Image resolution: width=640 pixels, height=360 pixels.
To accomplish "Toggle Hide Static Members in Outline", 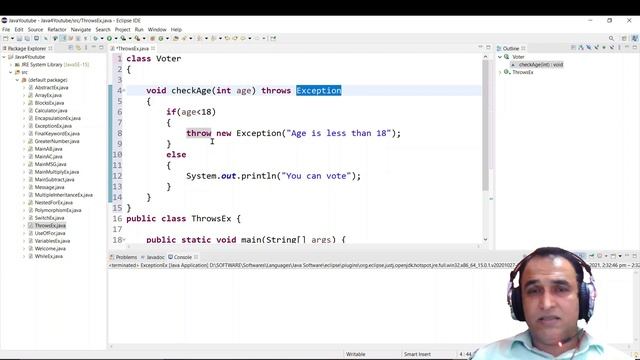I will pyautogui.click(x=596, y=48).
